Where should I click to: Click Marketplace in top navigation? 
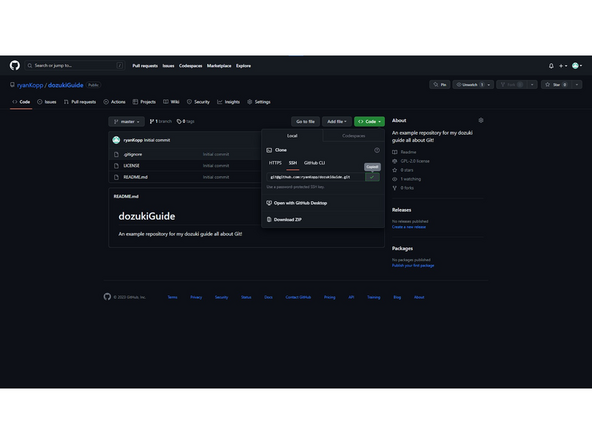pos(219,66)
